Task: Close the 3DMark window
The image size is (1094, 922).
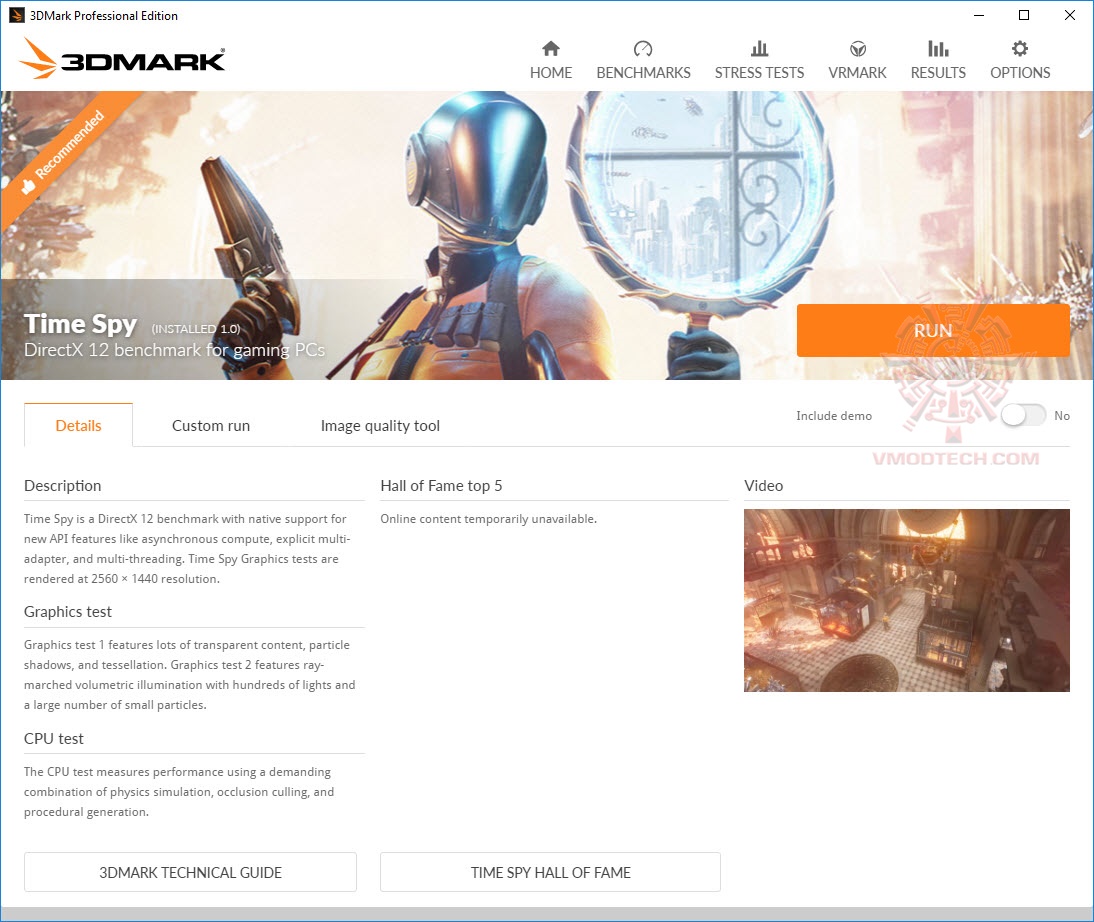Action: [x=1070, y=15]
